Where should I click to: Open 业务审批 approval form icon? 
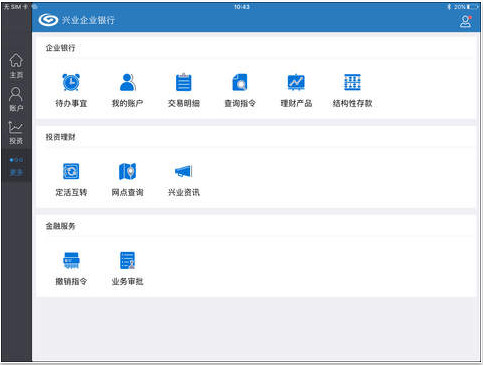pos(127,260)
